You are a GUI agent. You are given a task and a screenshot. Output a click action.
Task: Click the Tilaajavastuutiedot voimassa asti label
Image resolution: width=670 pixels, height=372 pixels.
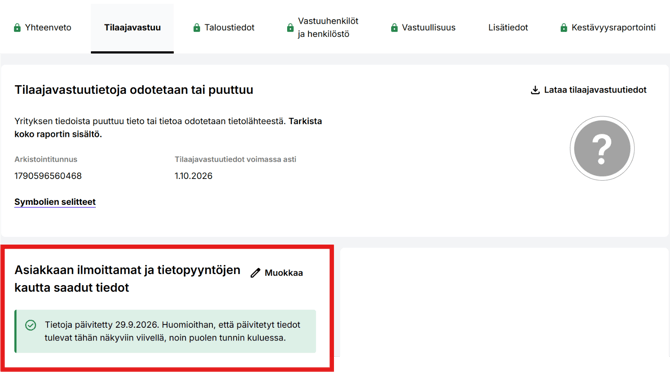[235, 159]
